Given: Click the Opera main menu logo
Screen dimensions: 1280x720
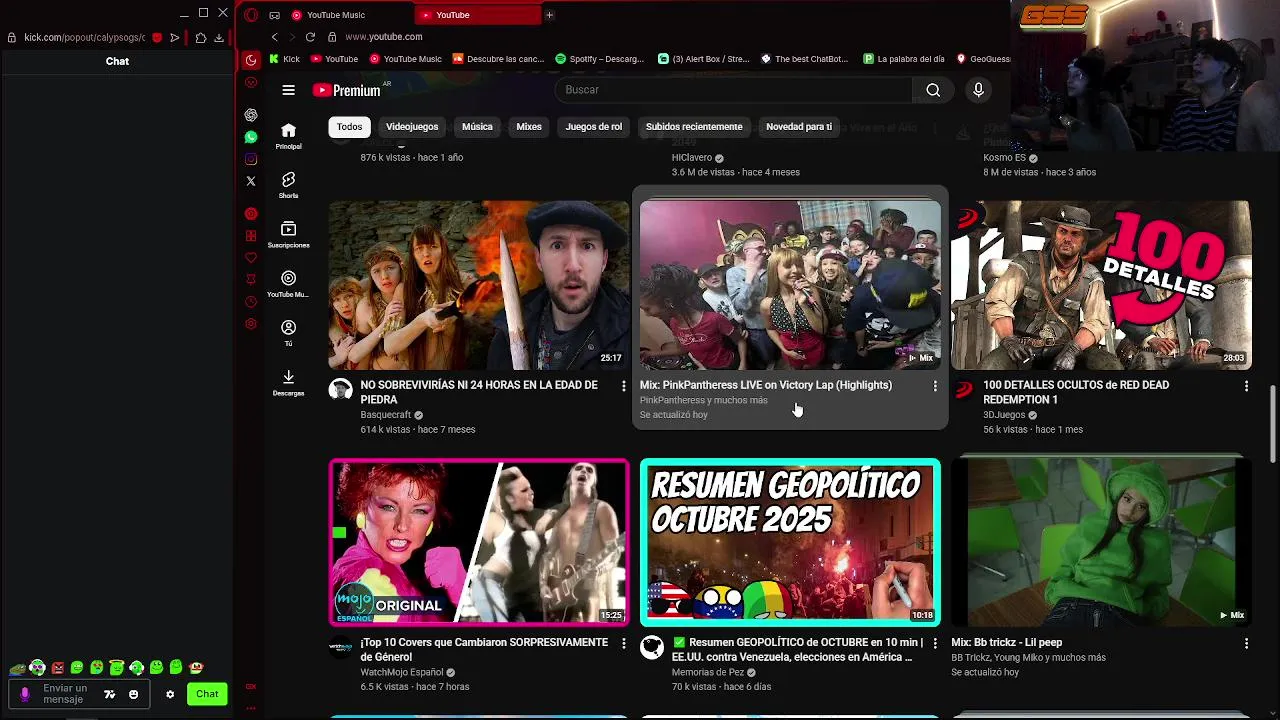Looking at the screenshot, I should click(251, 15).
